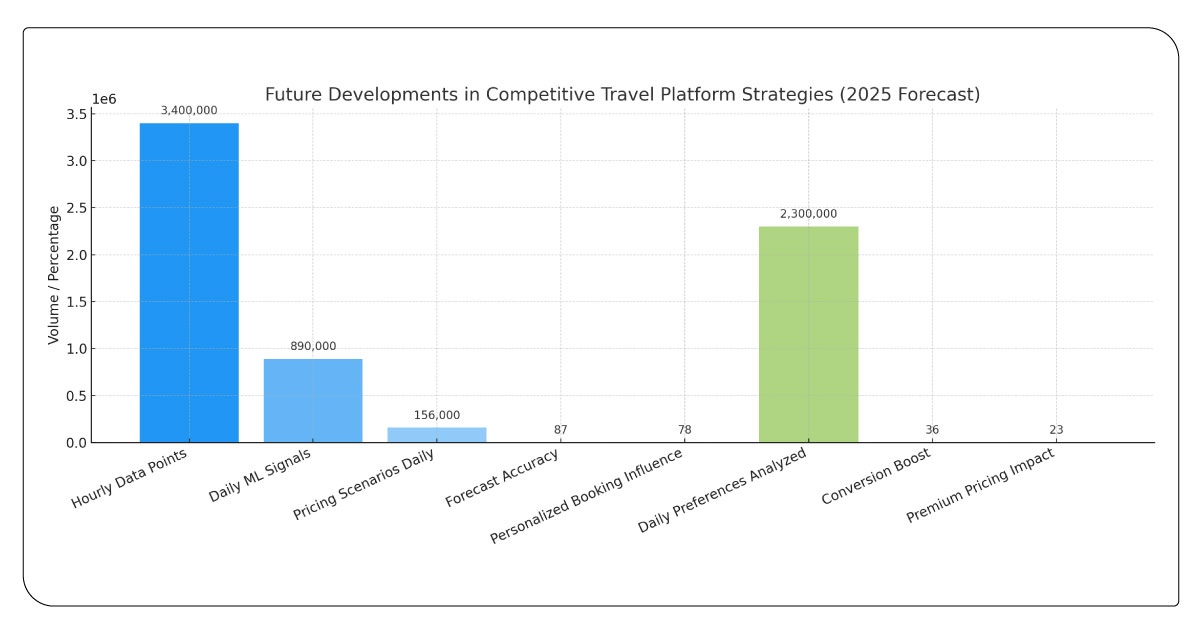This screenshot has height=634, width=1202.
Task: Click the 23 label for Premium Pricing Impact
Action: click(1055, 427)
